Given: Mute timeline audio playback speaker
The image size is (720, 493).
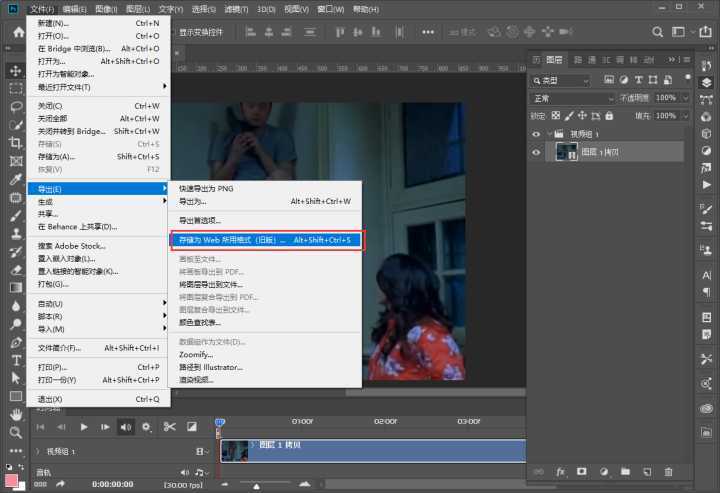Looking at the screenshot, I should (126, 427).
